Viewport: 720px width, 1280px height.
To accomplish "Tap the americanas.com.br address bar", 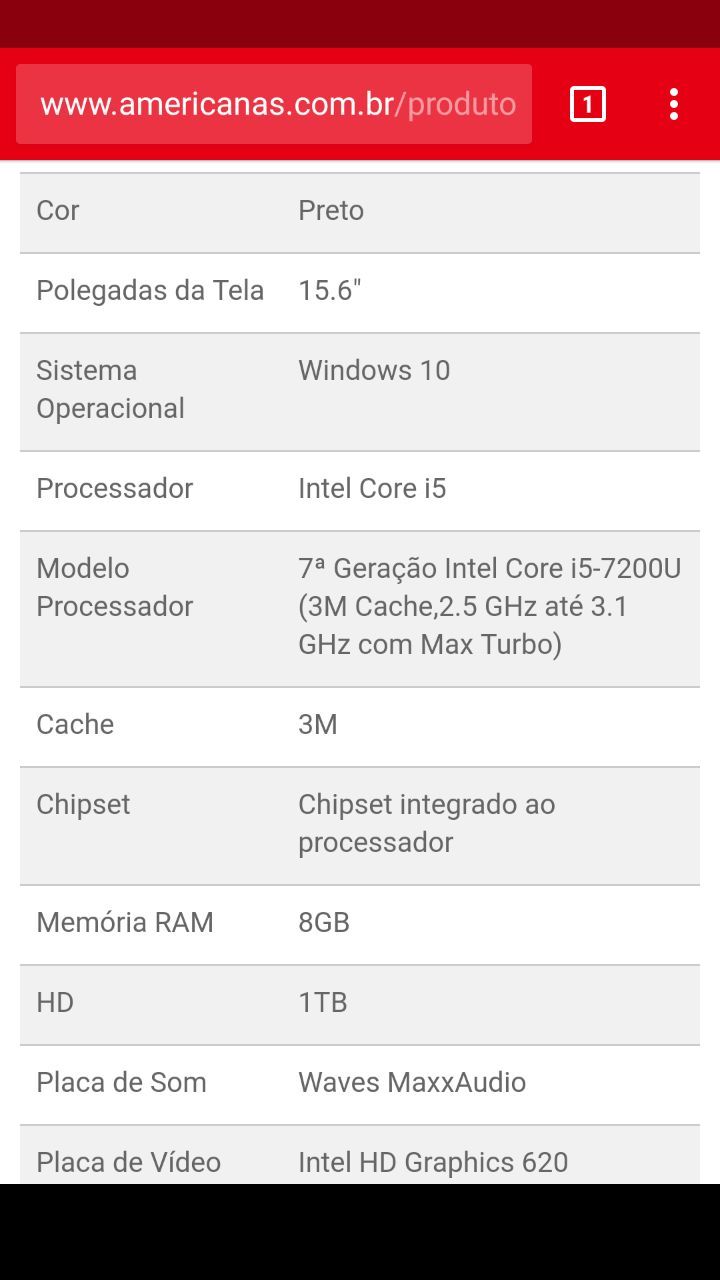I will [274, 104].
